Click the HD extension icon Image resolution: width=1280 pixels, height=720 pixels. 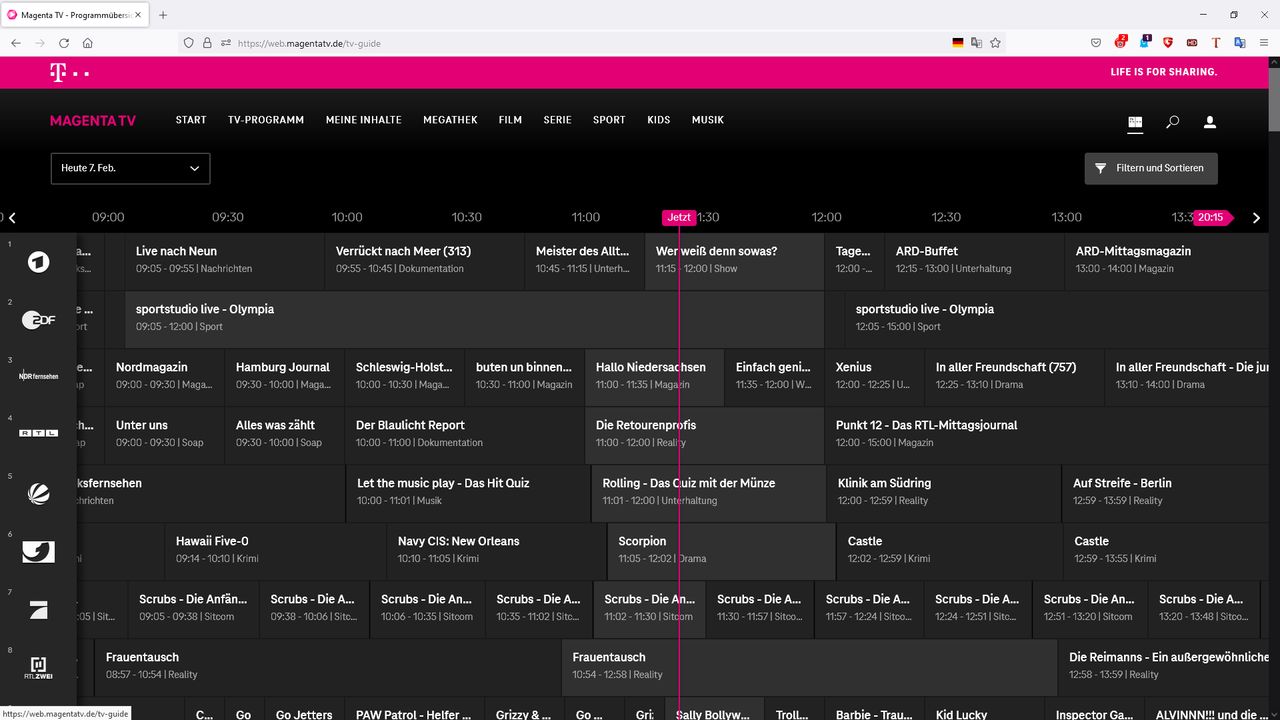click(x=1192, y=43)
